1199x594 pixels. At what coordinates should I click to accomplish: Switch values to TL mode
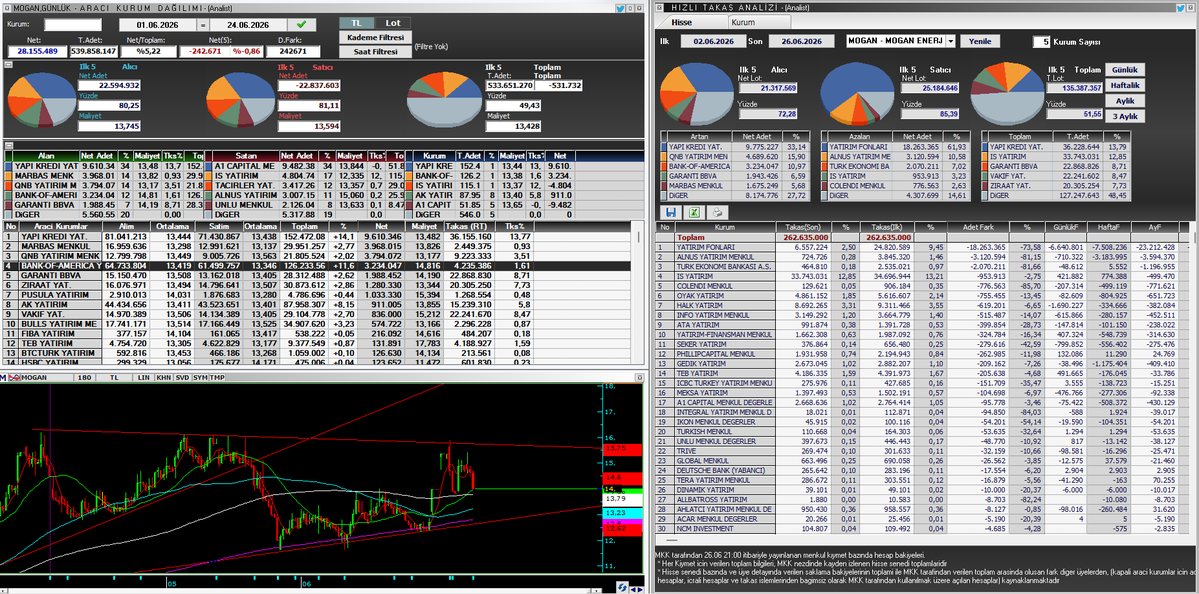[x=356, y=23]
